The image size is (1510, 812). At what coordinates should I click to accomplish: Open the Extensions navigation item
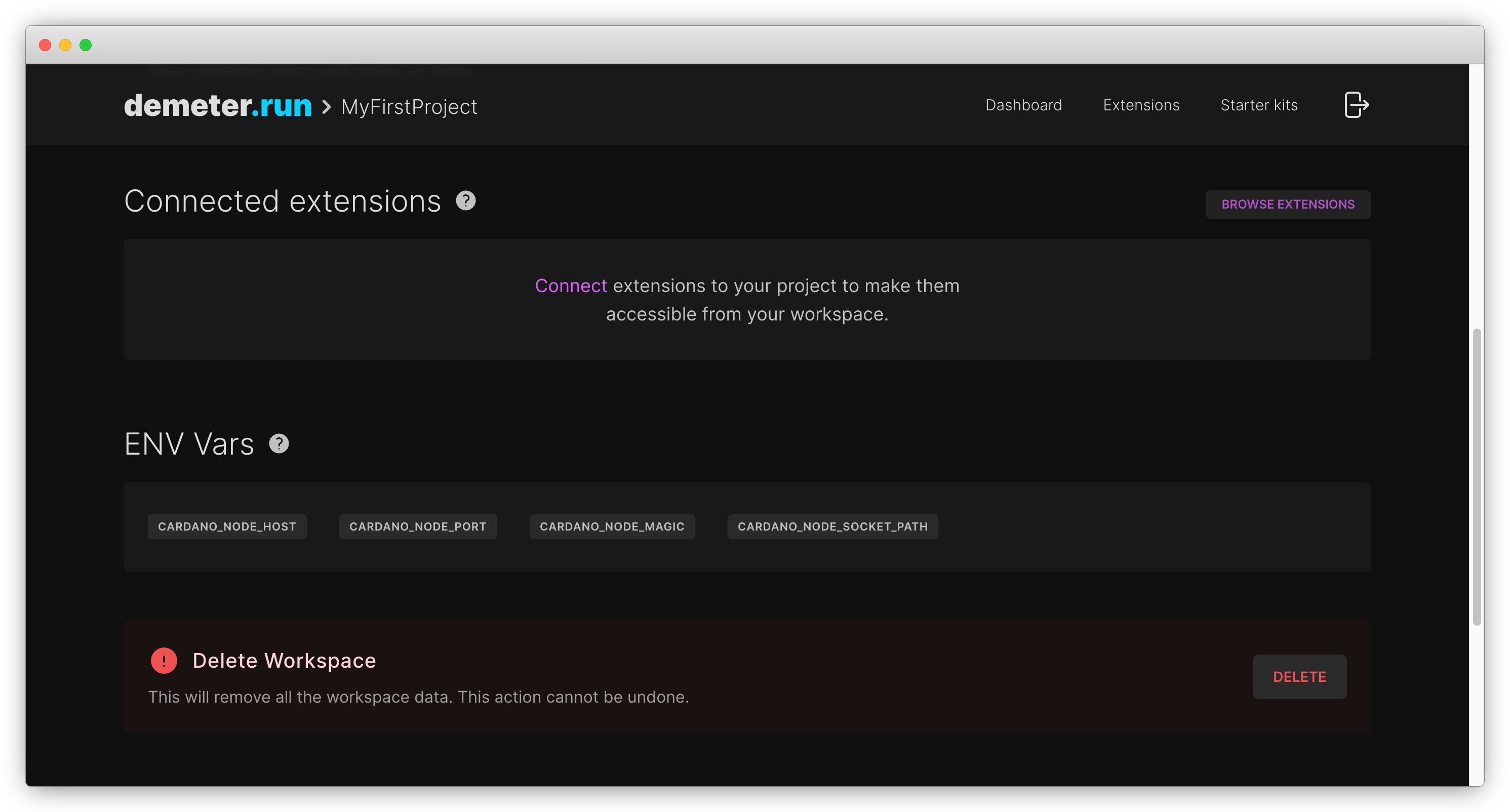coord(1141,105)
